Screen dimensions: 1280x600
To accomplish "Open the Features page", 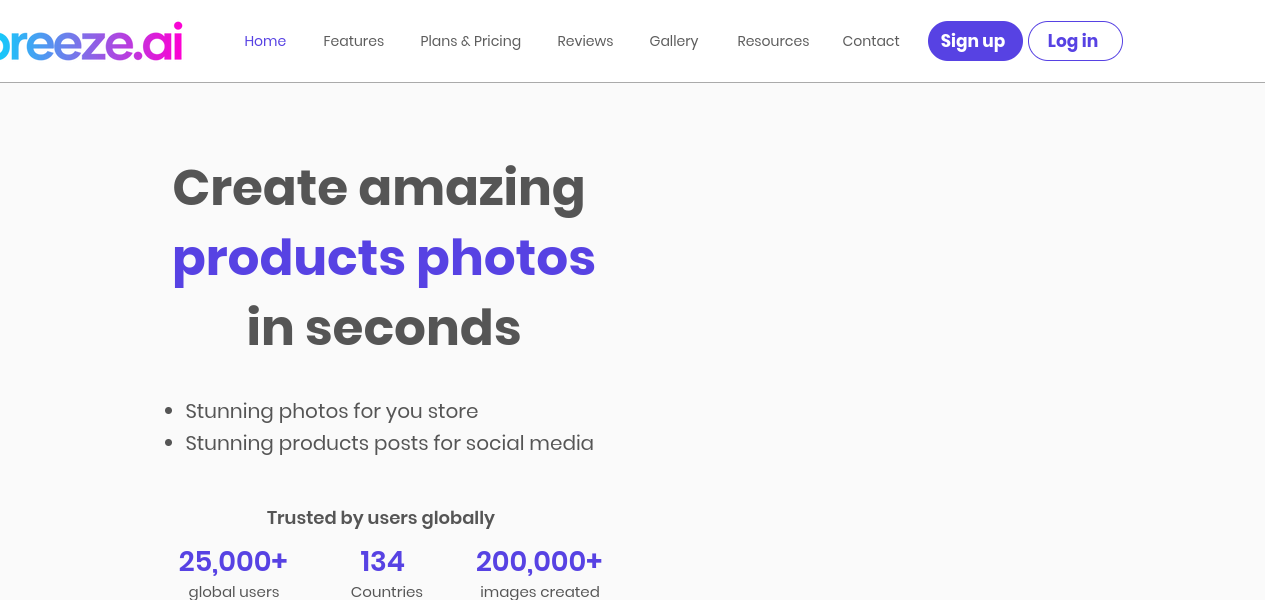I will pyautogui.click(x=353, y=41).
